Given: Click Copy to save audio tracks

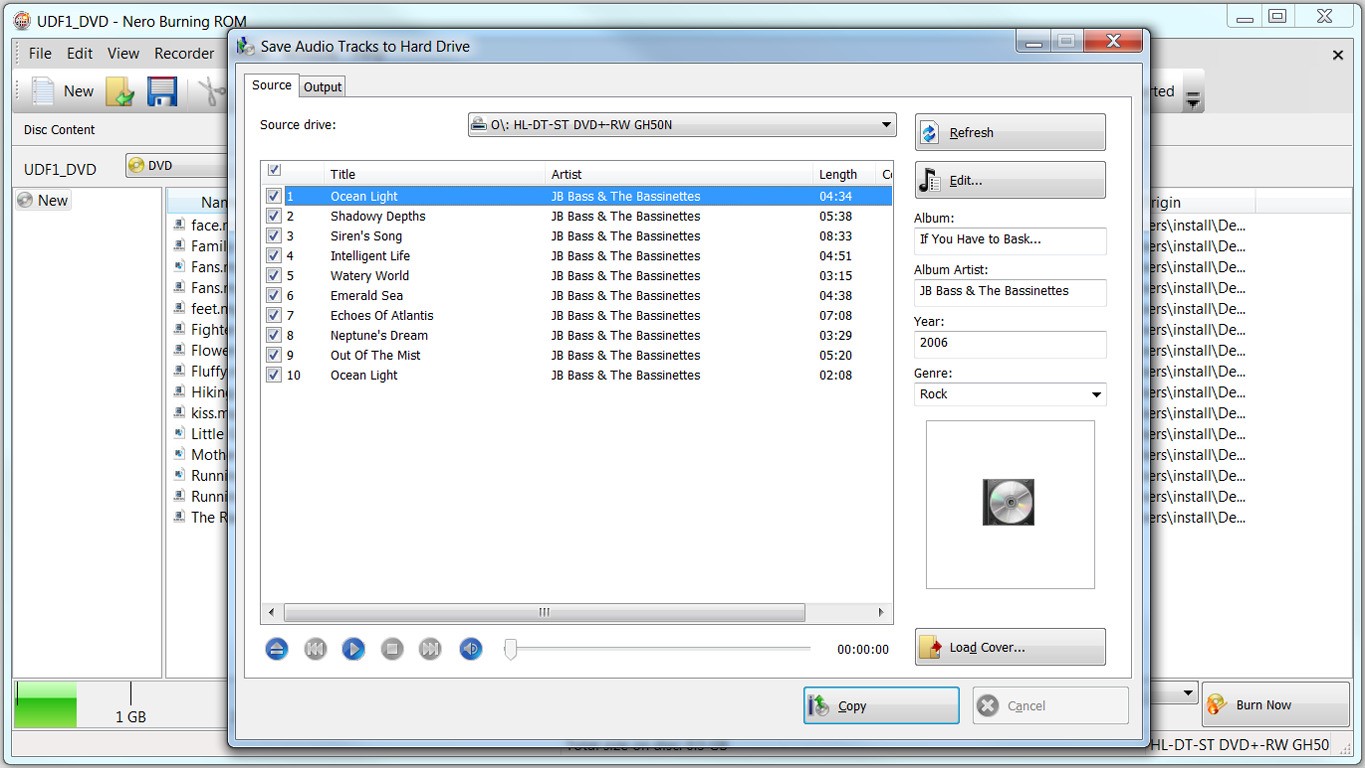Looking at the screenshot, I should point(879,705).
